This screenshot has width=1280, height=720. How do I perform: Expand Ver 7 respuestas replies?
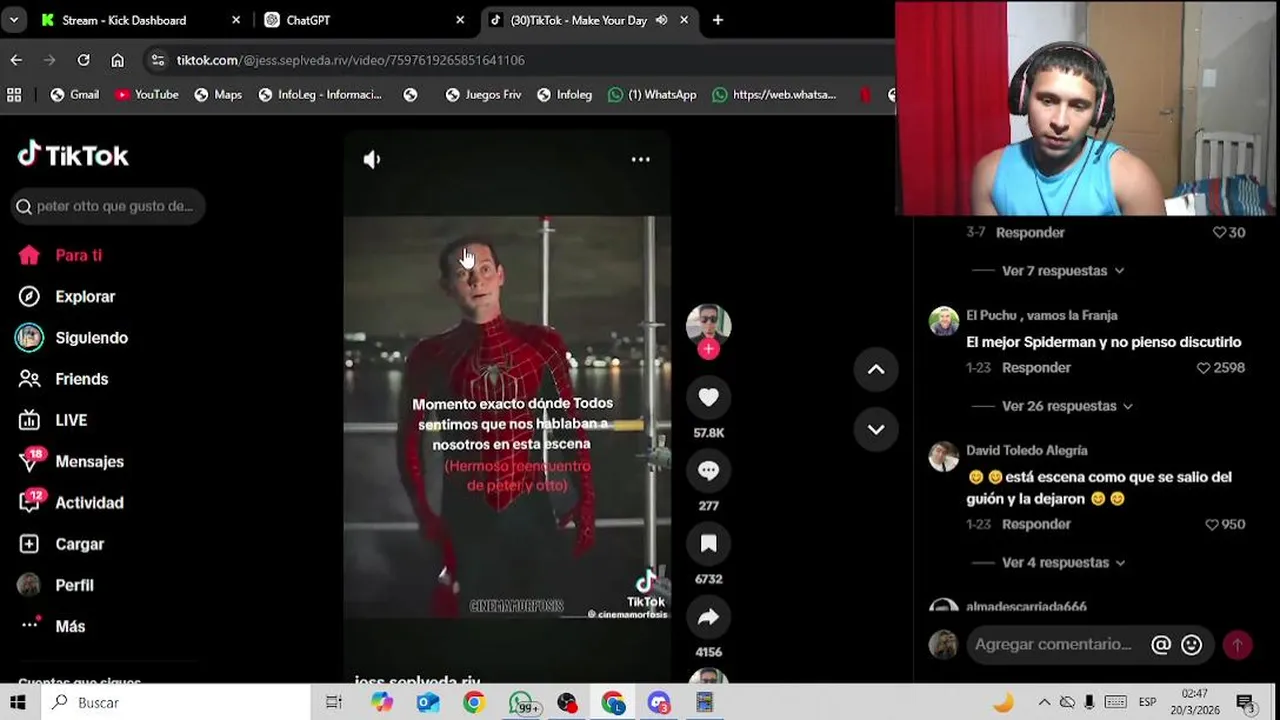(x=1062, y=271)
